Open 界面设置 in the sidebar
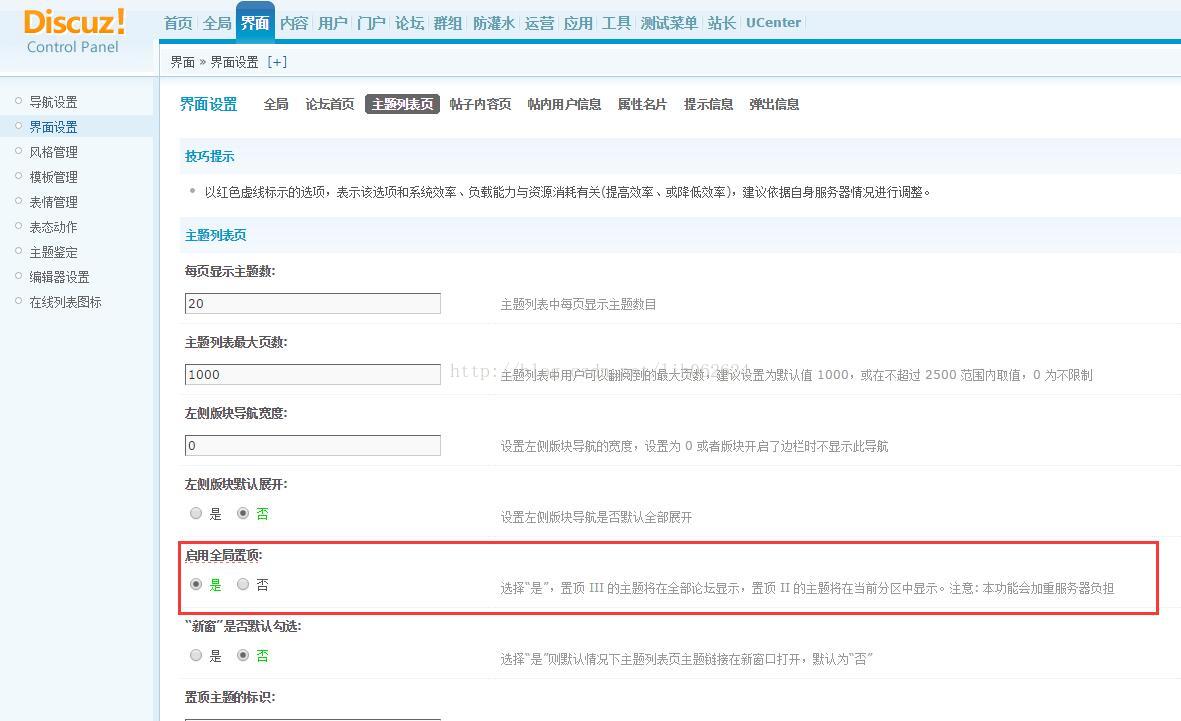This screenshot has height=721, width=1181. (53, 127)
